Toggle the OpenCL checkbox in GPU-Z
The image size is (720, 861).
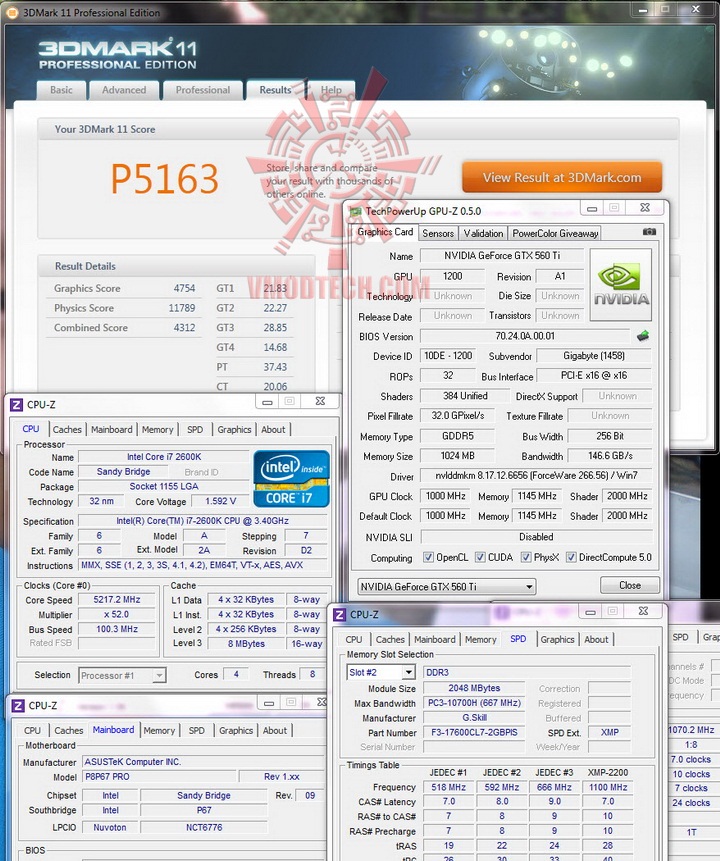[x=428, y=557]
